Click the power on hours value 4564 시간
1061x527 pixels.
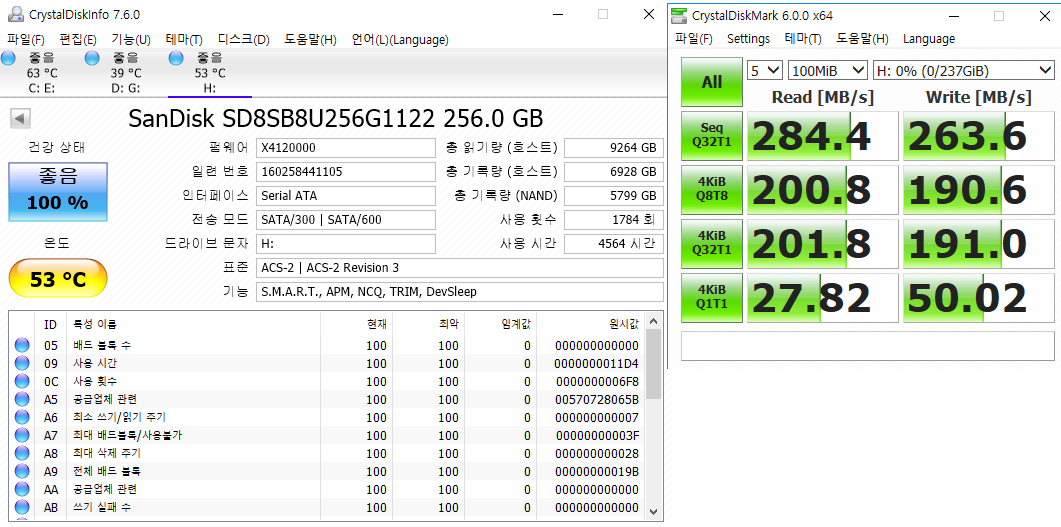coord(614,244)
